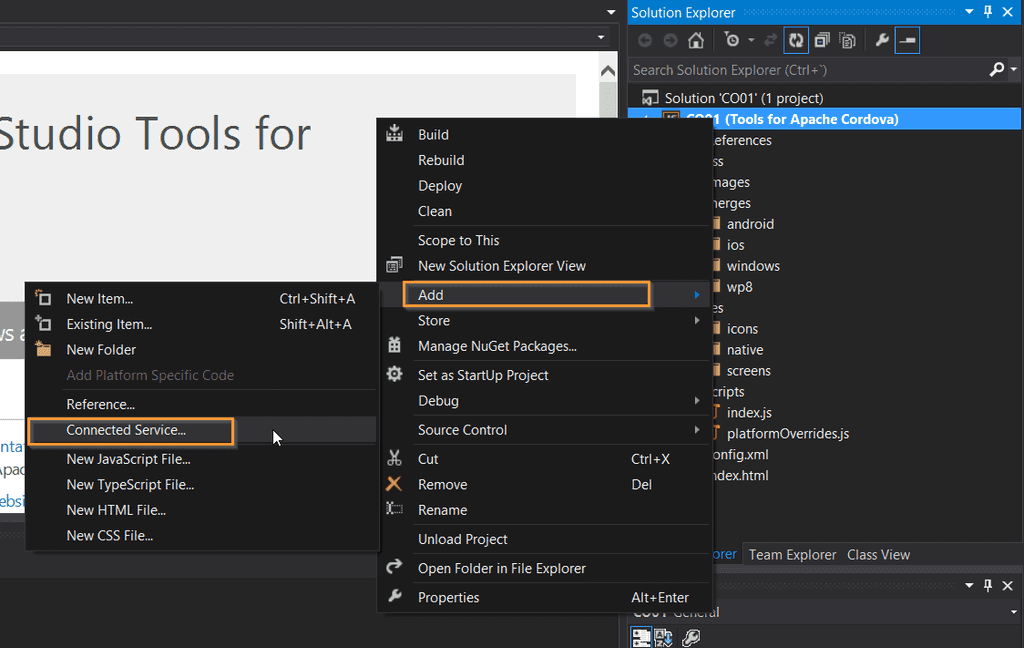Click the Back arrow in Solution Explorer toolbar
1024x648 pixels.
point(645,40)
